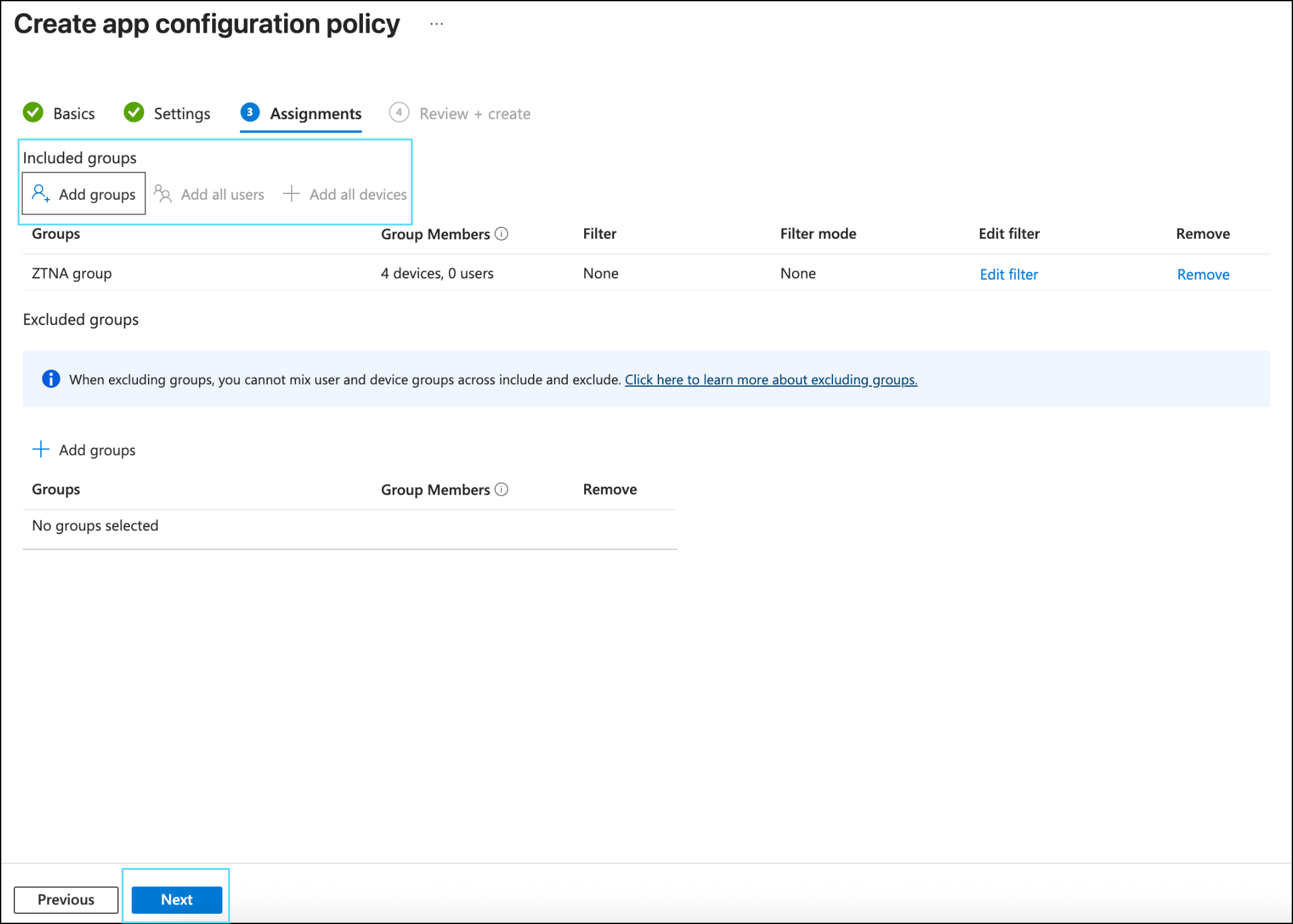Screen dimensions: 1293x924
Task: Select the Assignments step tab
Action: [315, 114]
